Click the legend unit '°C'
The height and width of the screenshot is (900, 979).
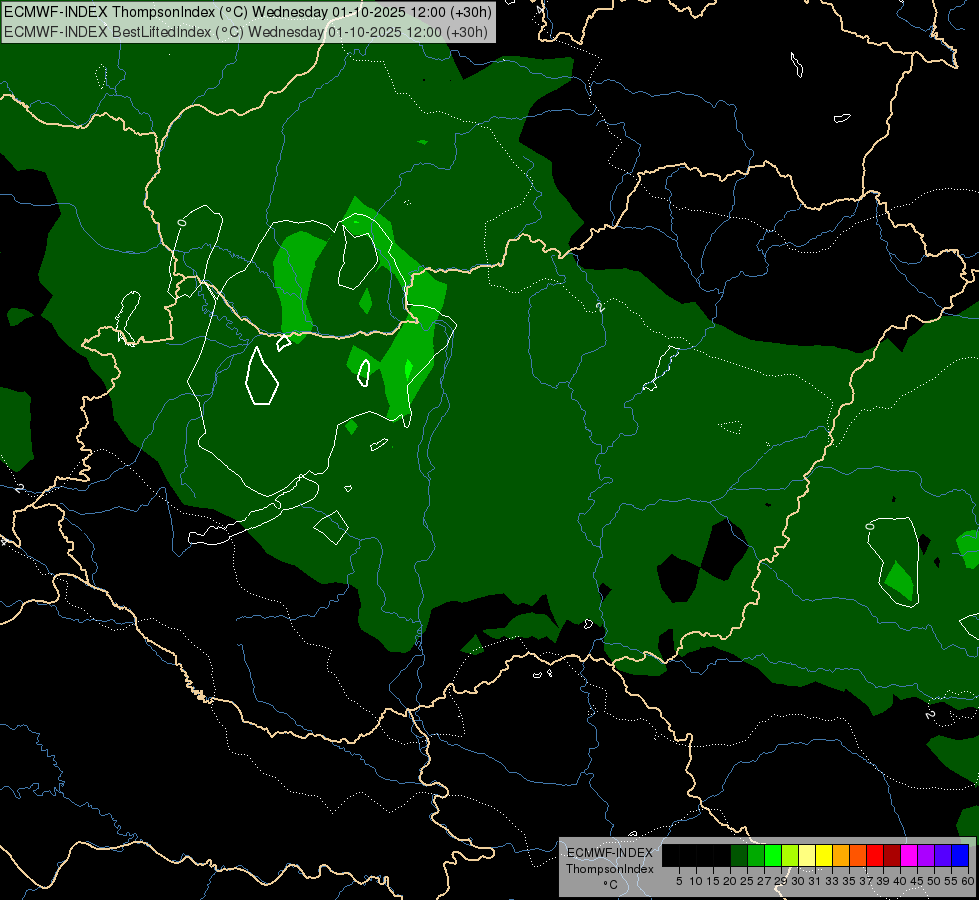pyautogui.click(x=611, y=884)
